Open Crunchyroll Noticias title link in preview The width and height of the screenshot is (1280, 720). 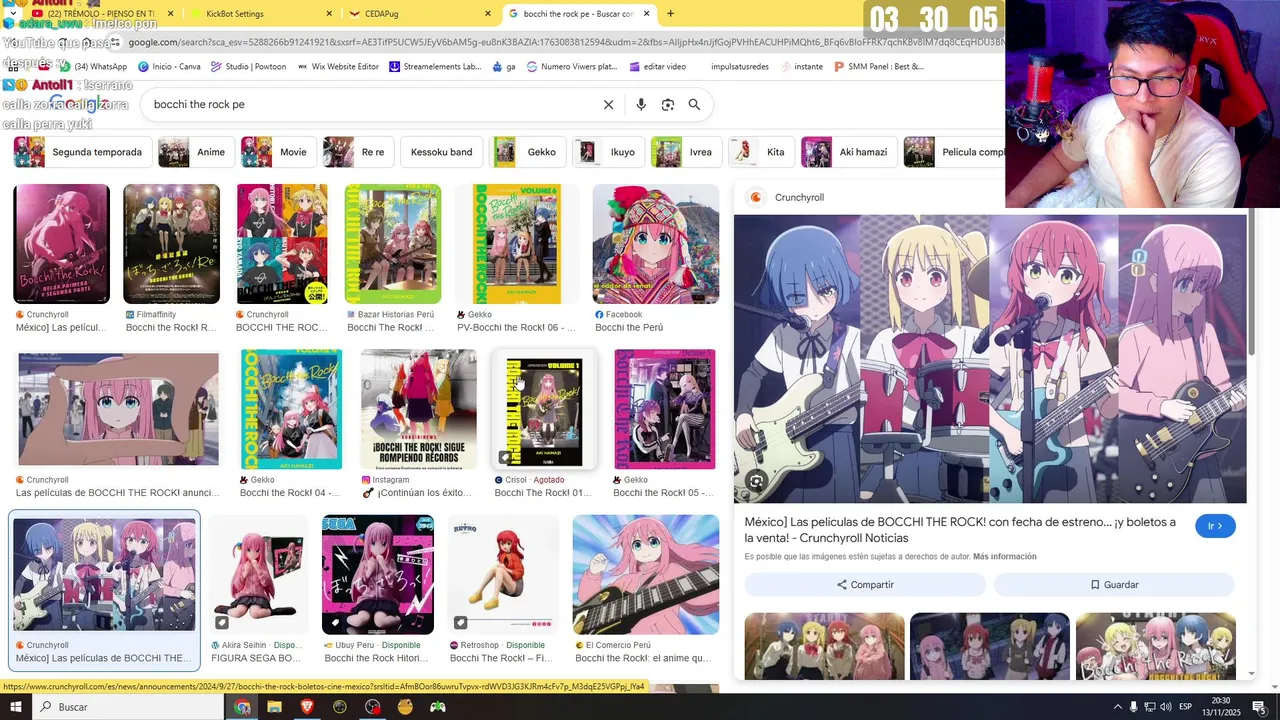click(960, 530)
